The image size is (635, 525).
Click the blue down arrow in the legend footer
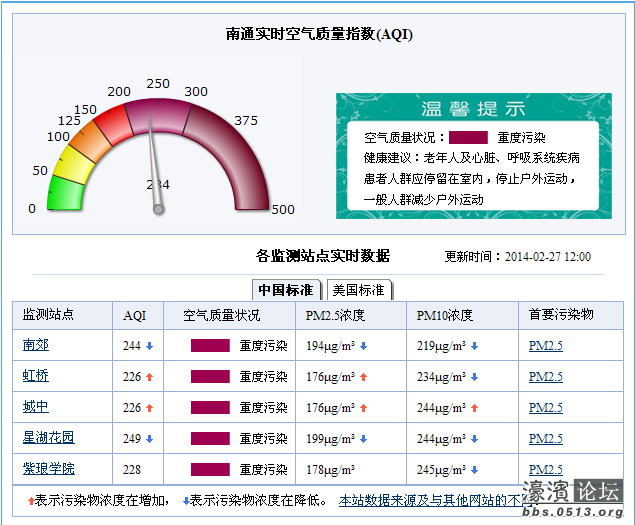tap(186, 502)
